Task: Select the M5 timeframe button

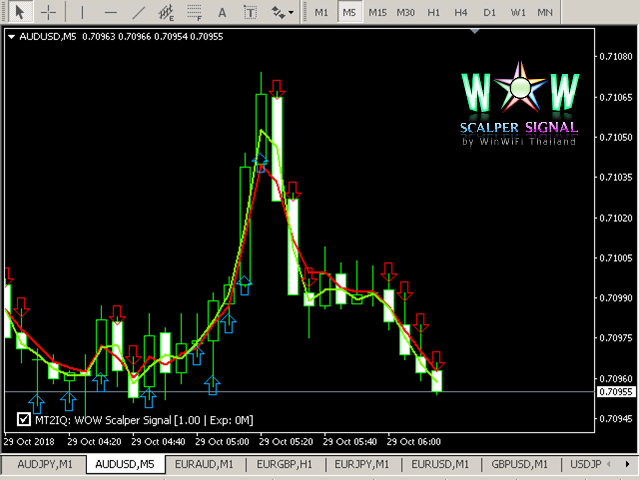Action: tap(349, 13)
